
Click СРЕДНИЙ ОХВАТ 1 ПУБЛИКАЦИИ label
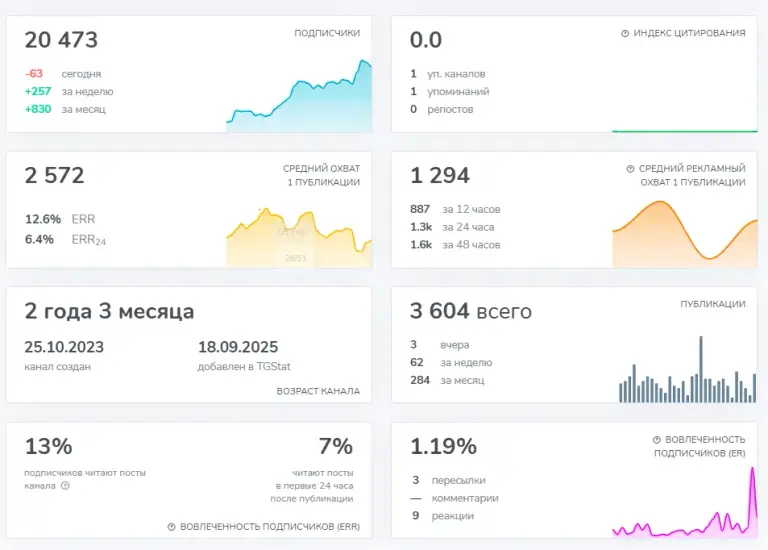click(x=322, y=175)
